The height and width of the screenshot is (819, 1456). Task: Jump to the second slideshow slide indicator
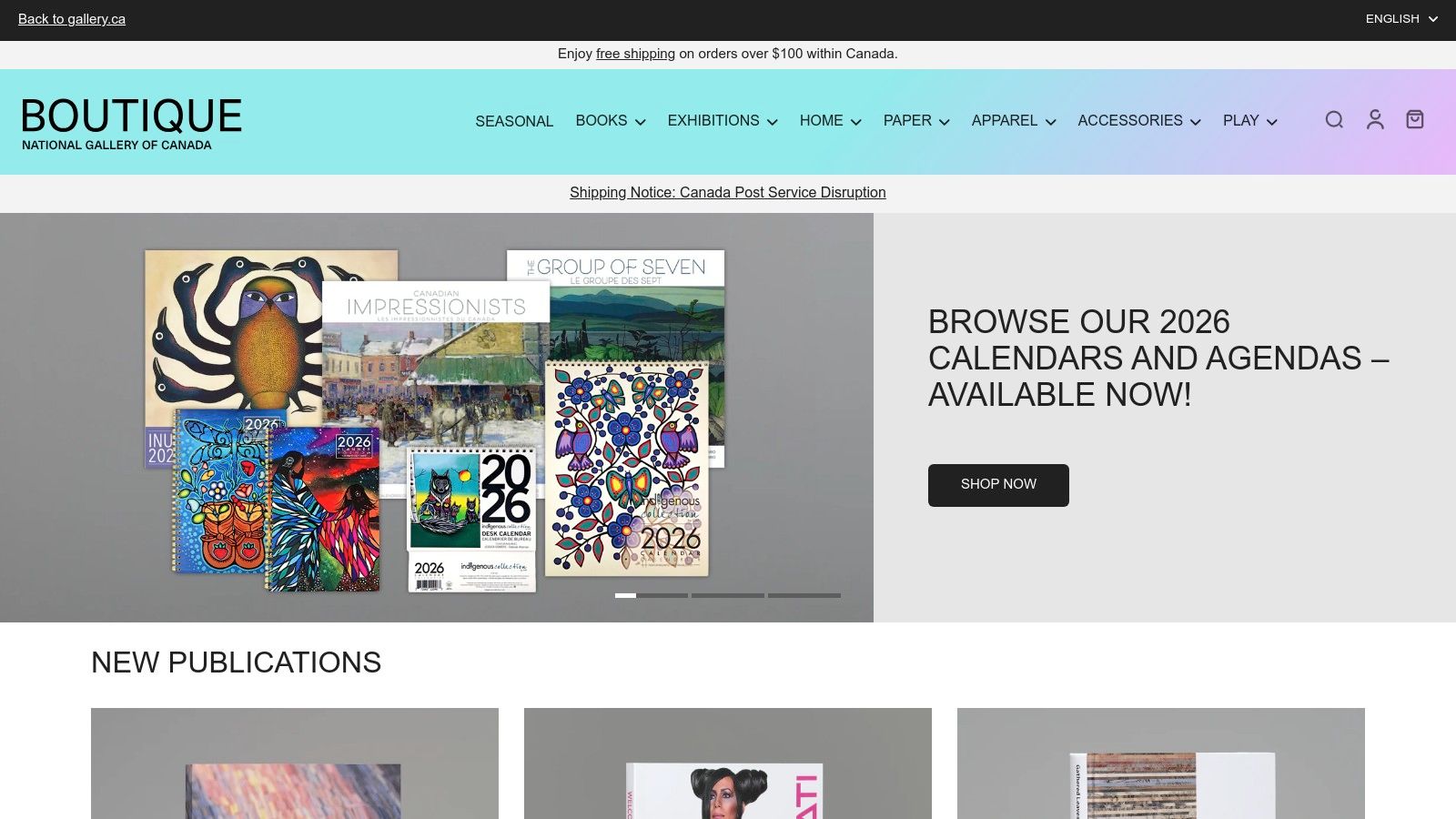click(728, 596)
